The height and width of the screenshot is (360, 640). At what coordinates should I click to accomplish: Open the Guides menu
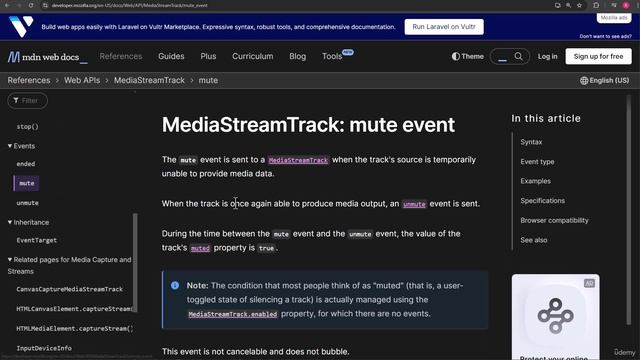[x=171, y=56]
